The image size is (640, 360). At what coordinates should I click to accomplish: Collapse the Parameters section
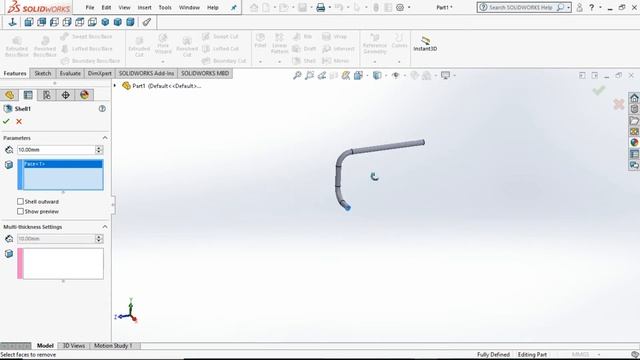coord(105,138)
